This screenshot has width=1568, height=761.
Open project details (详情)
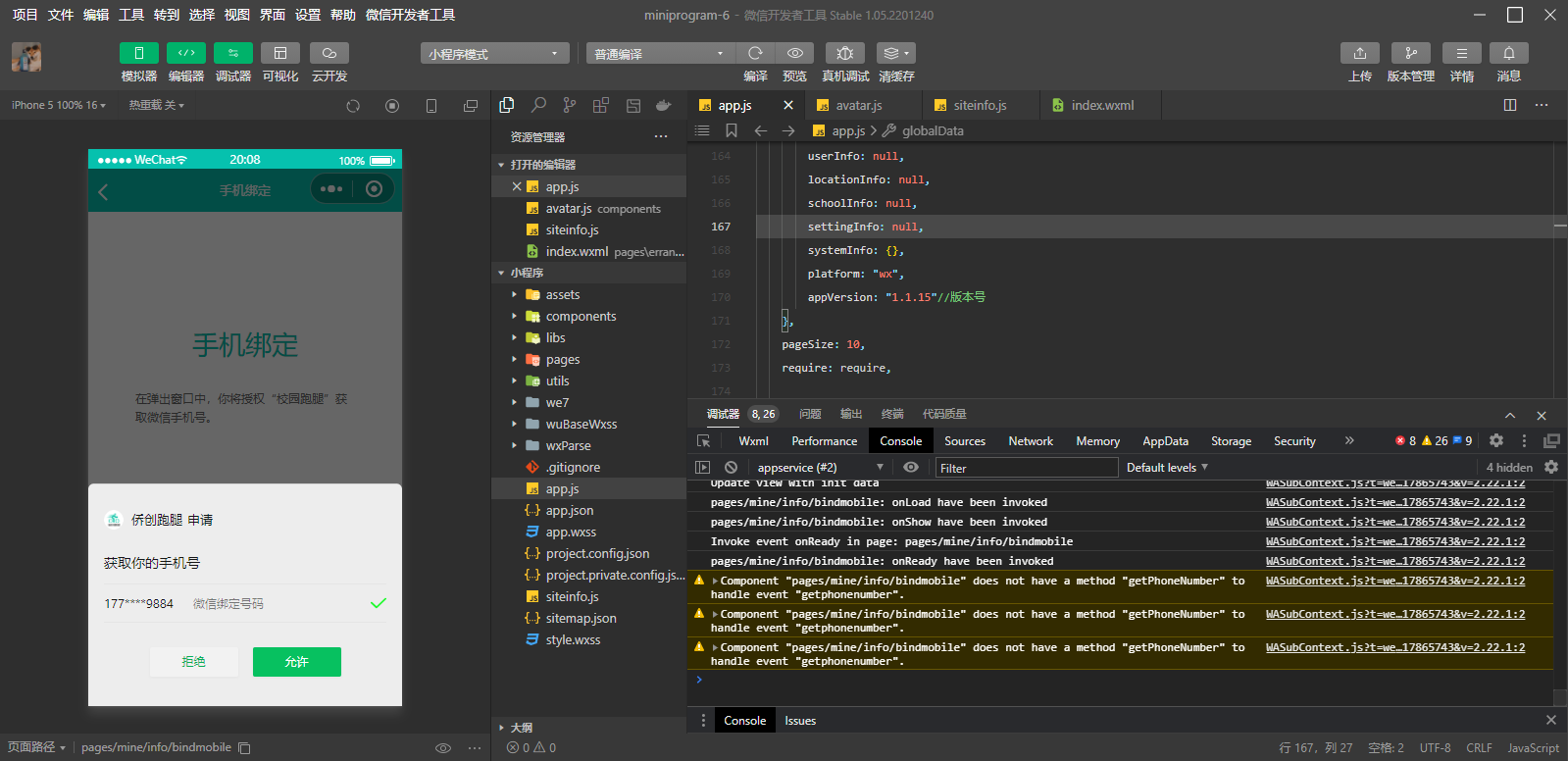[1462, 53]
